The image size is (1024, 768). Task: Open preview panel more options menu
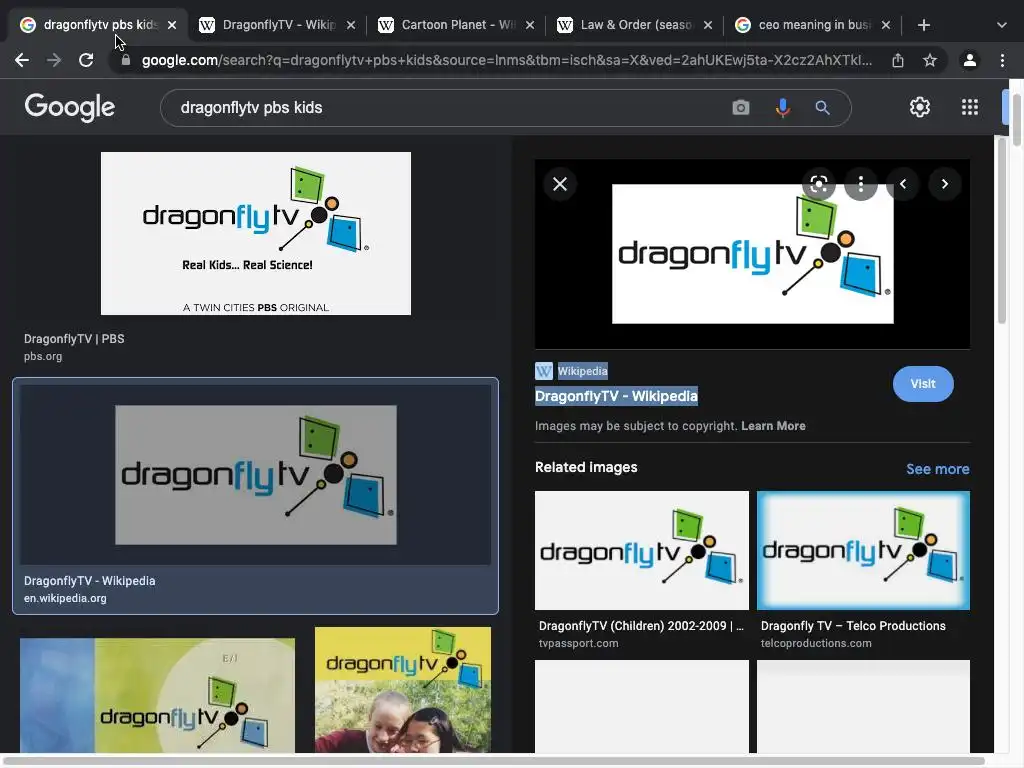point(861,184)
